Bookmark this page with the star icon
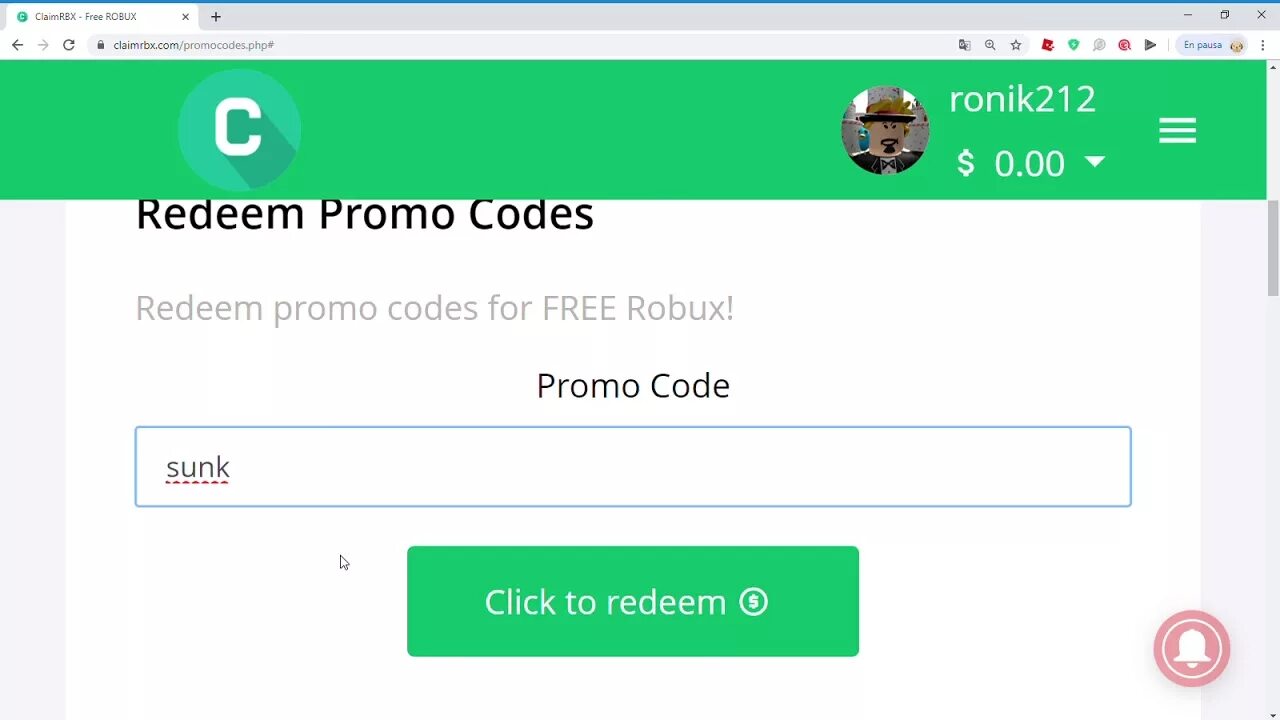 tap(1016, 45)
